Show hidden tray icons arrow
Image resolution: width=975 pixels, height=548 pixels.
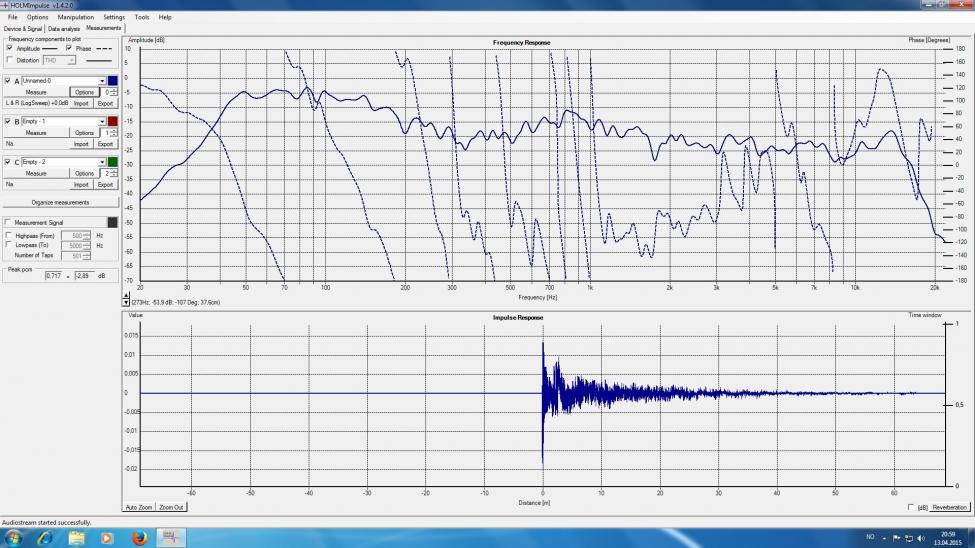(x=884, y=539)
